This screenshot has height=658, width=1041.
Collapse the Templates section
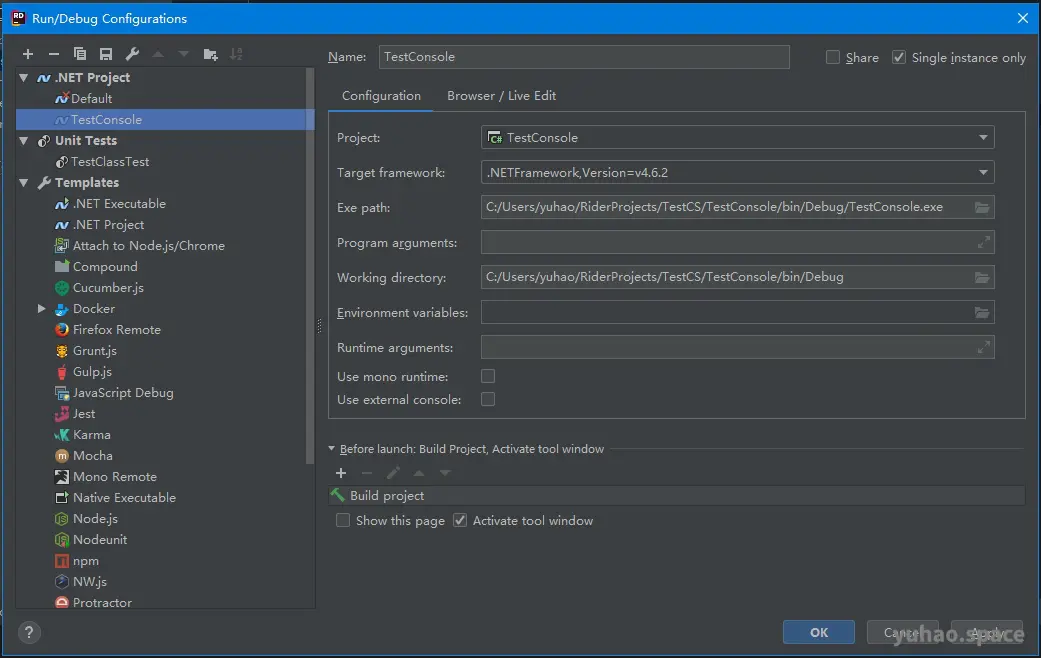click(23, 182)
